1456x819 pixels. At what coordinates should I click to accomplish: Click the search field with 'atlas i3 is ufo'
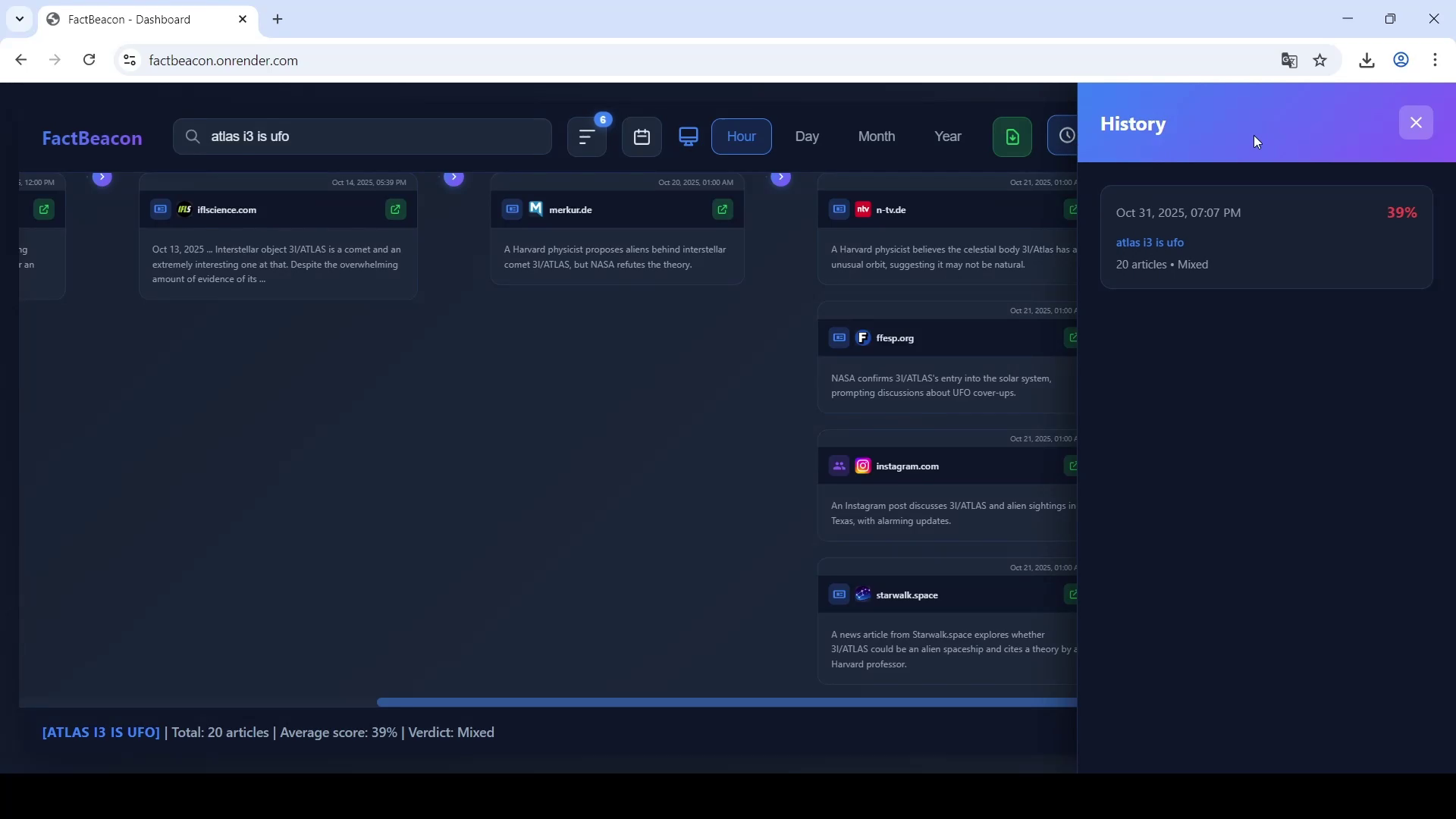362,136
